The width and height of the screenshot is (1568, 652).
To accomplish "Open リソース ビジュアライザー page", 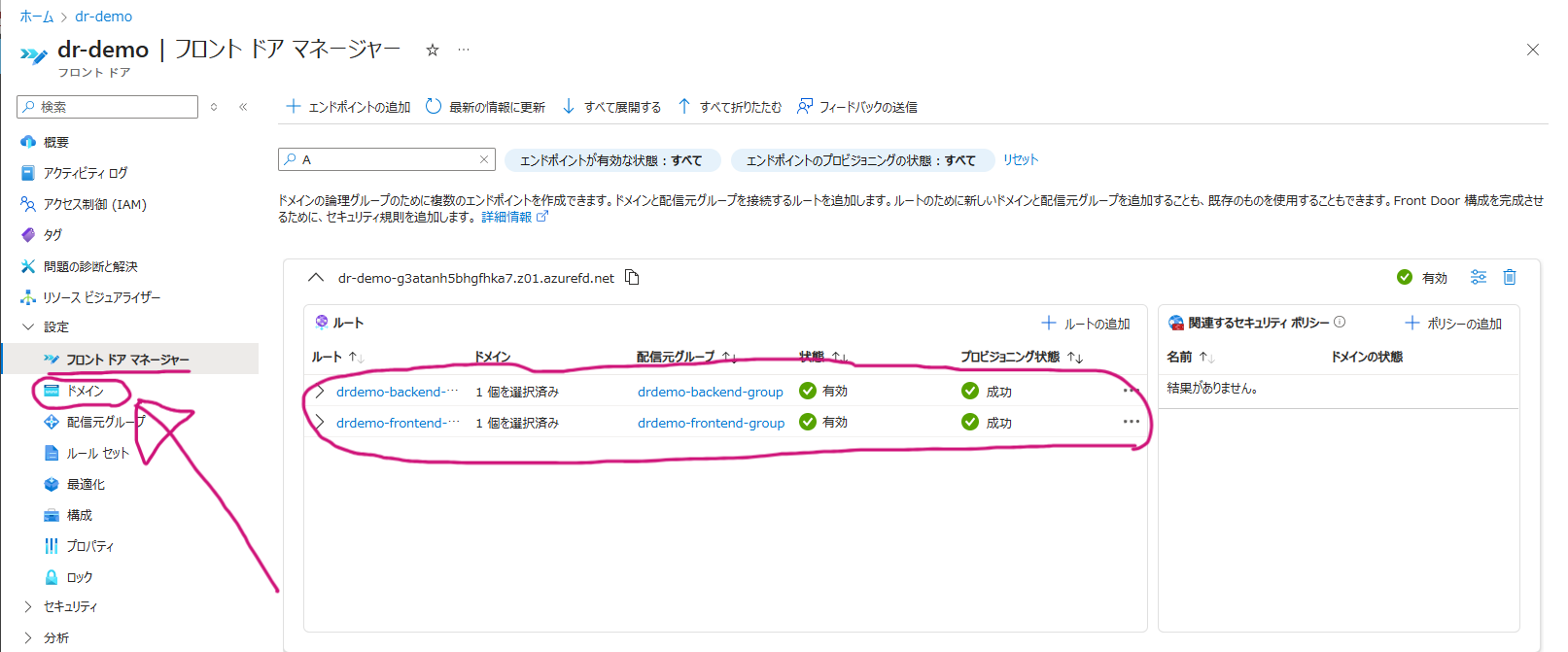I will point(101,297).
